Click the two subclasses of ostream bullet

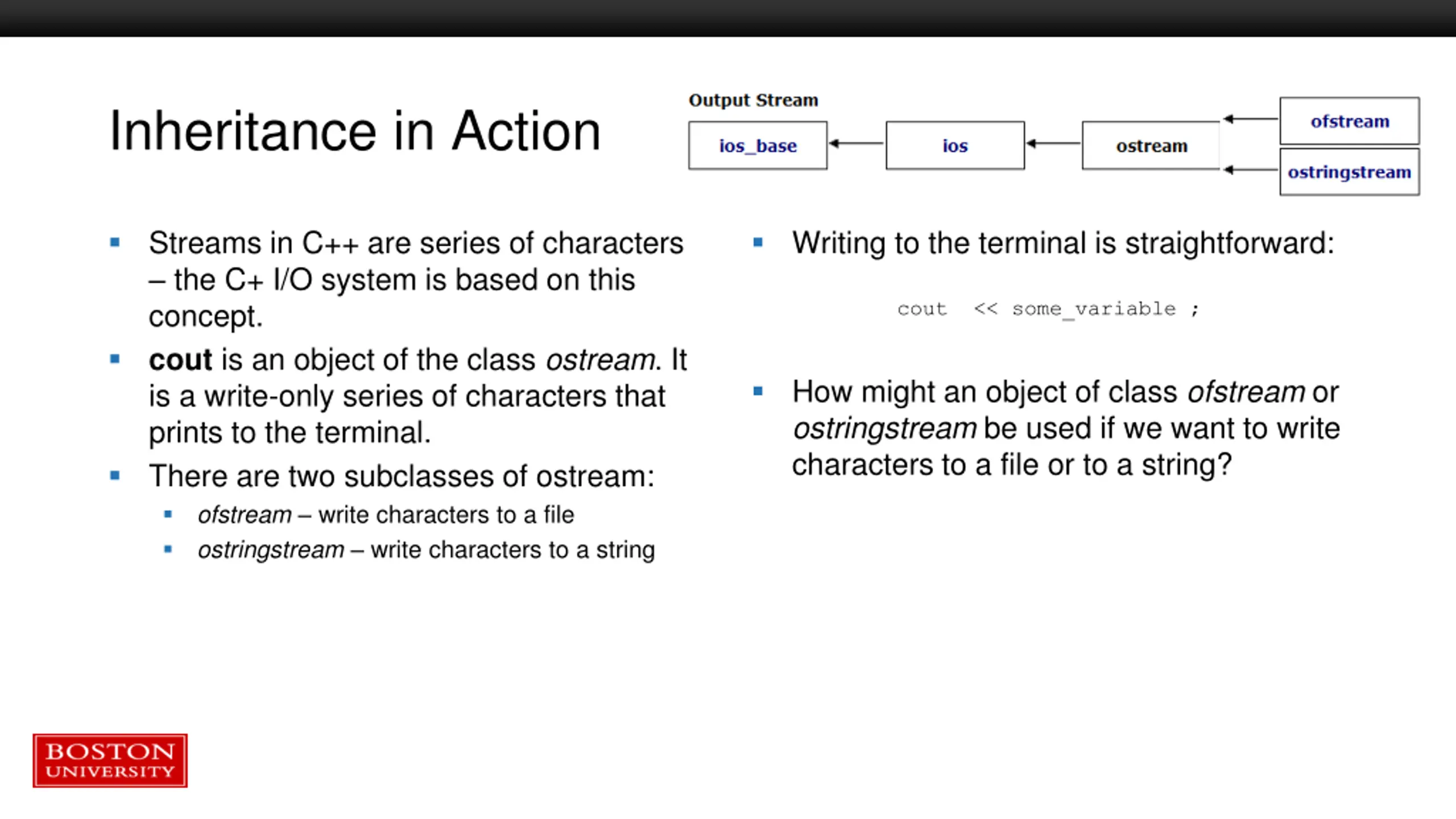pos(402,475)
